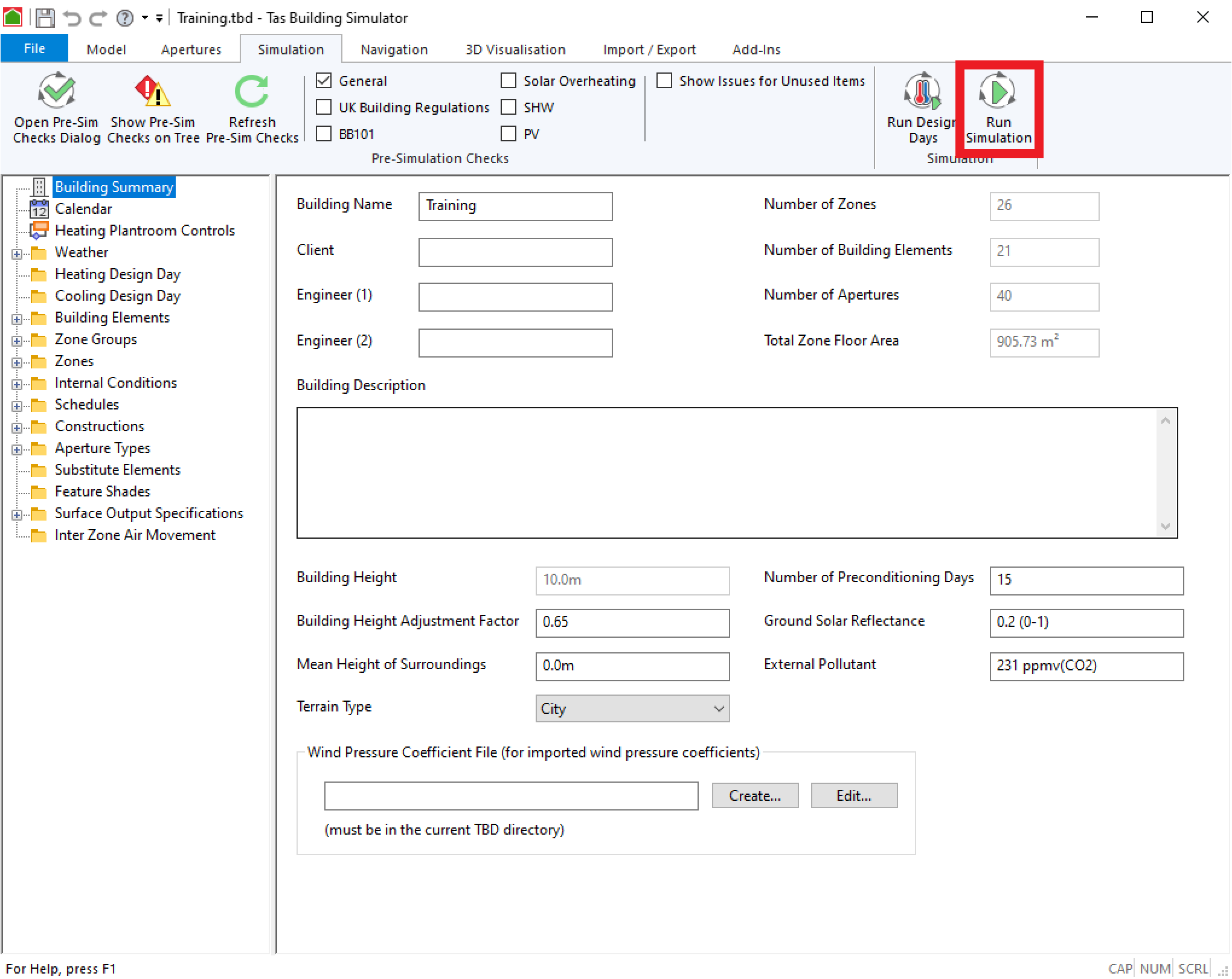Open the Navigation menu tab
The height and width of the screenshot is (979, 1232).
click(x=395, y=47)
